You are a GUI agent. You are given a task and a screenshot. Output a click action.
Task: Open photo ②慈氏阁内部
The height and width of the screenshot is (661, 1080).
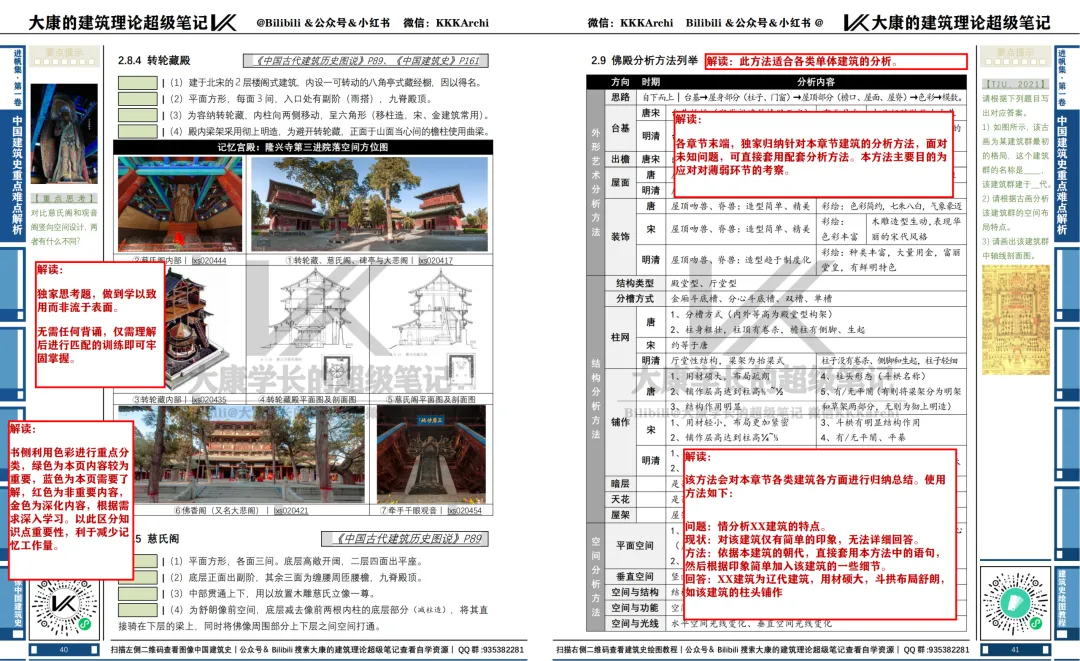tap(180, 204)
